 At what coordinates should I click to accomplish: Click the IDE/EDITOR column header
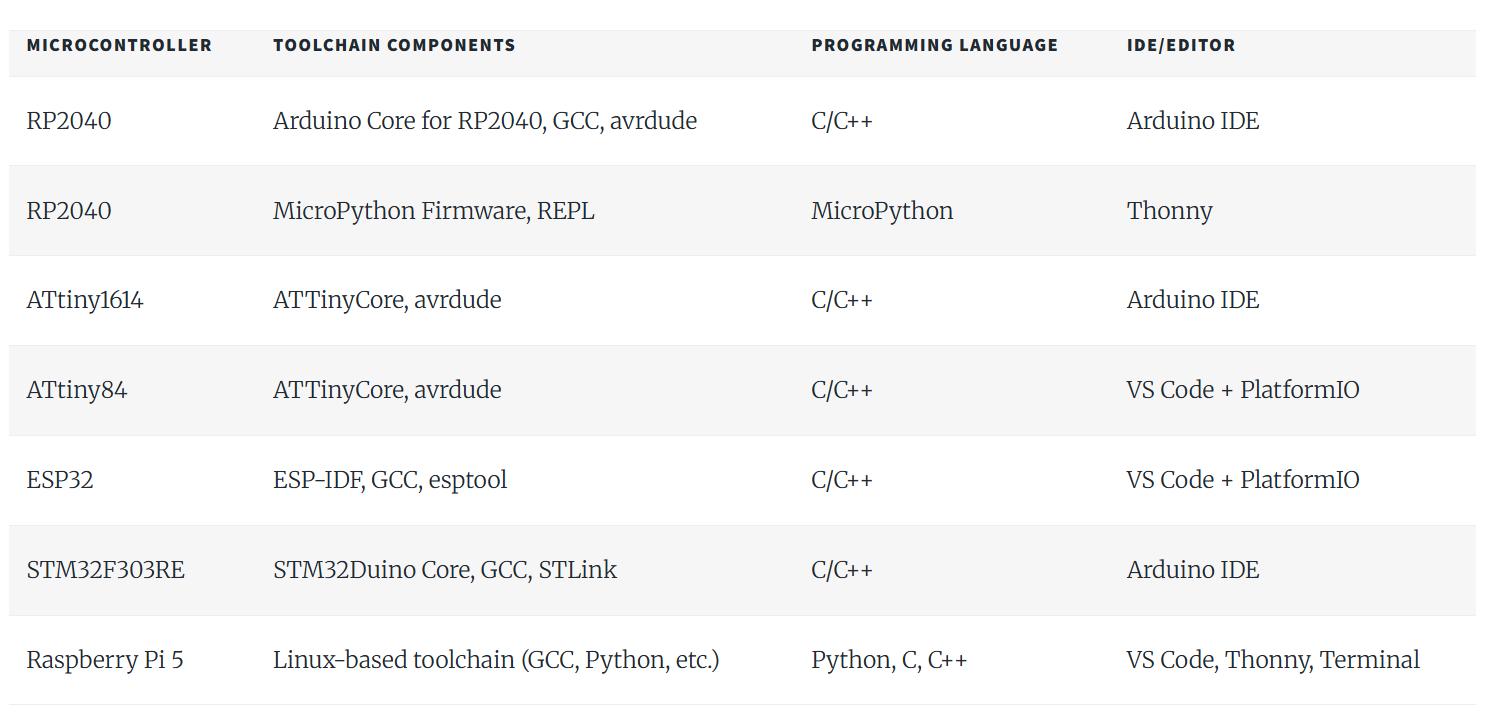coord(1181,45)
